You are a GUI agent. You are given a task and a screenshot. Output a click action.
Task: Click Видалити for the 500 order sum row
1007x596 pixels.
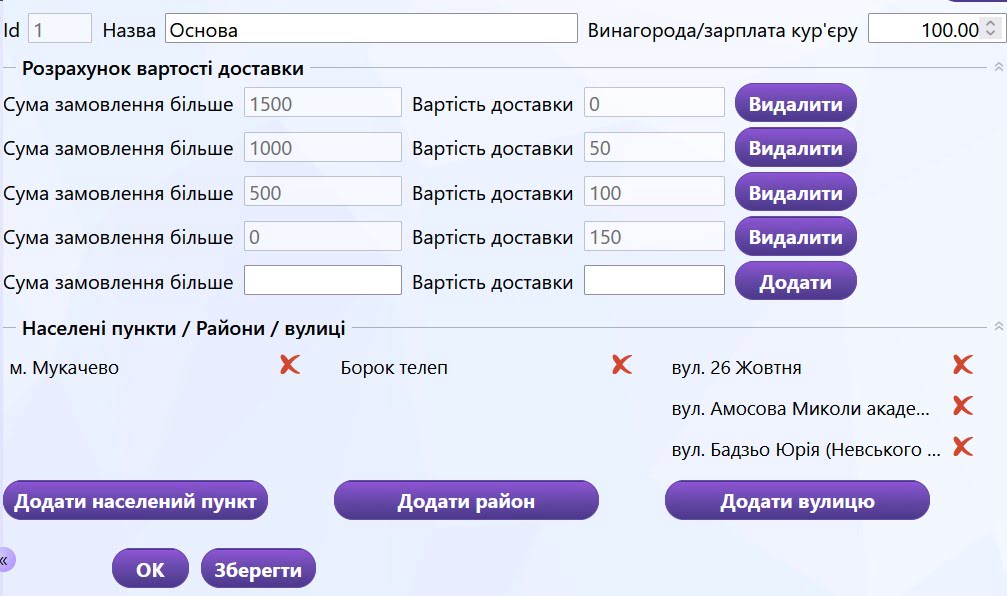point(796,193)
